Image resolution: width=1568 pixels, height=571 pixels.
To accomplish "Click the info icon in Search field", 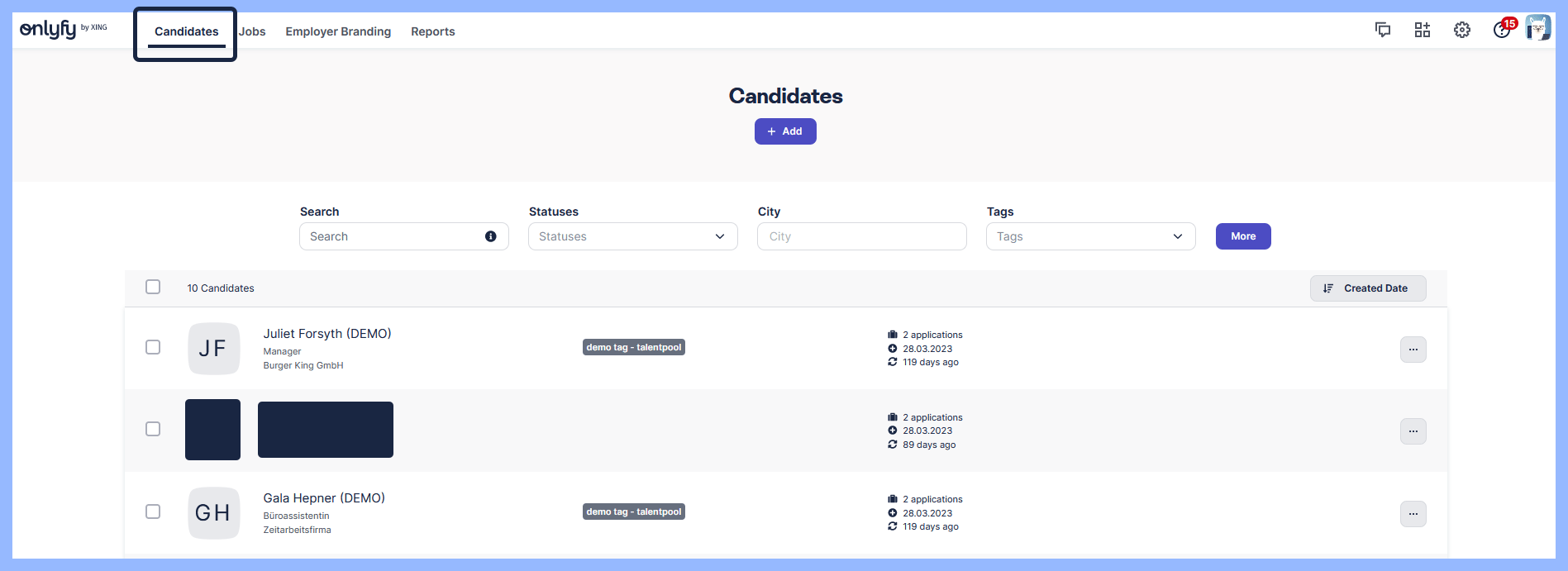I will (490, 236).
